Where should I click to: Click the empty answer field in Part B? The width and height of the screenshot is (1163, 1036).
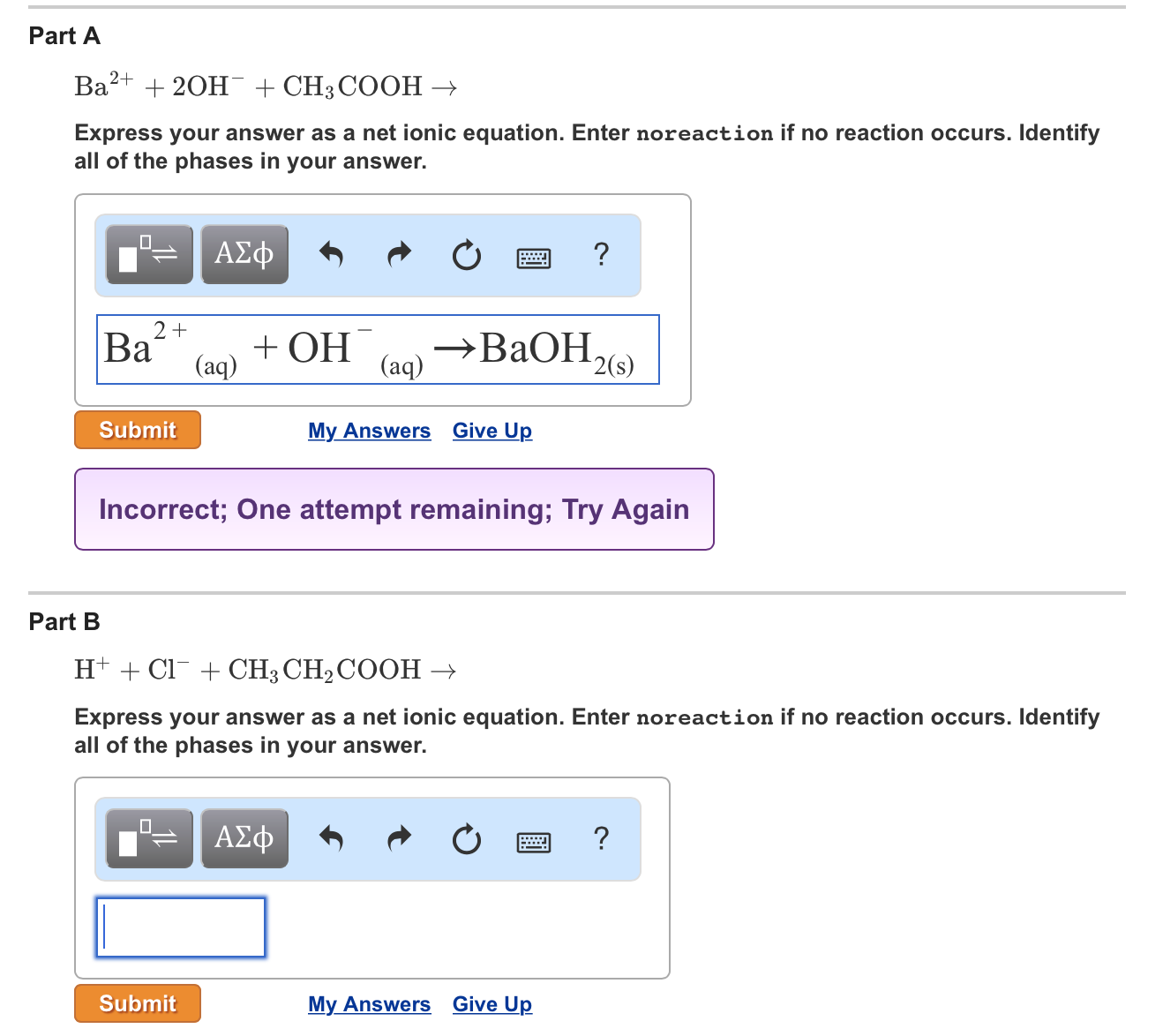[180, 927]
